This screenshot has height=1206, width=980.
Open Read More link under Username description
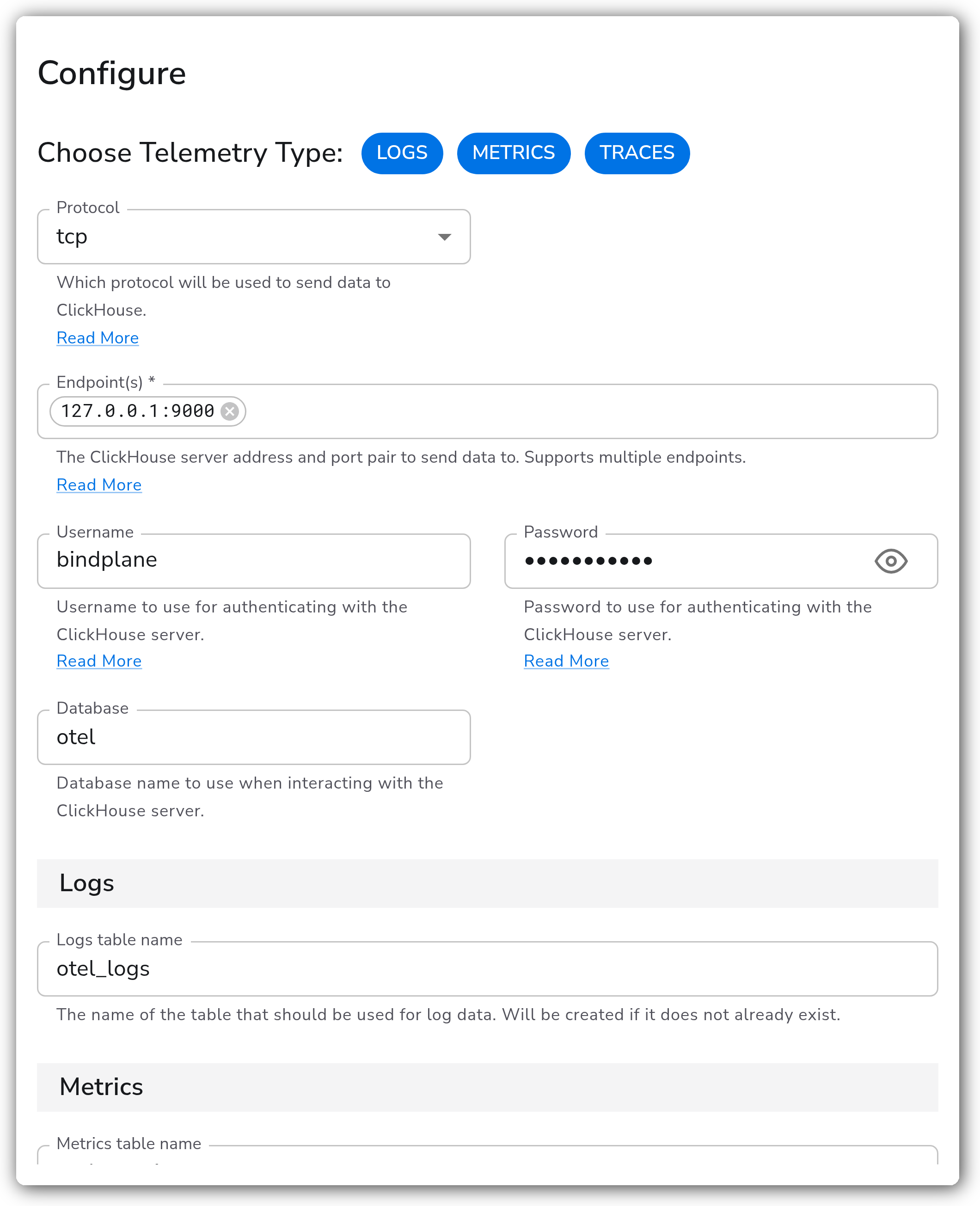click(x=99, y=661)
